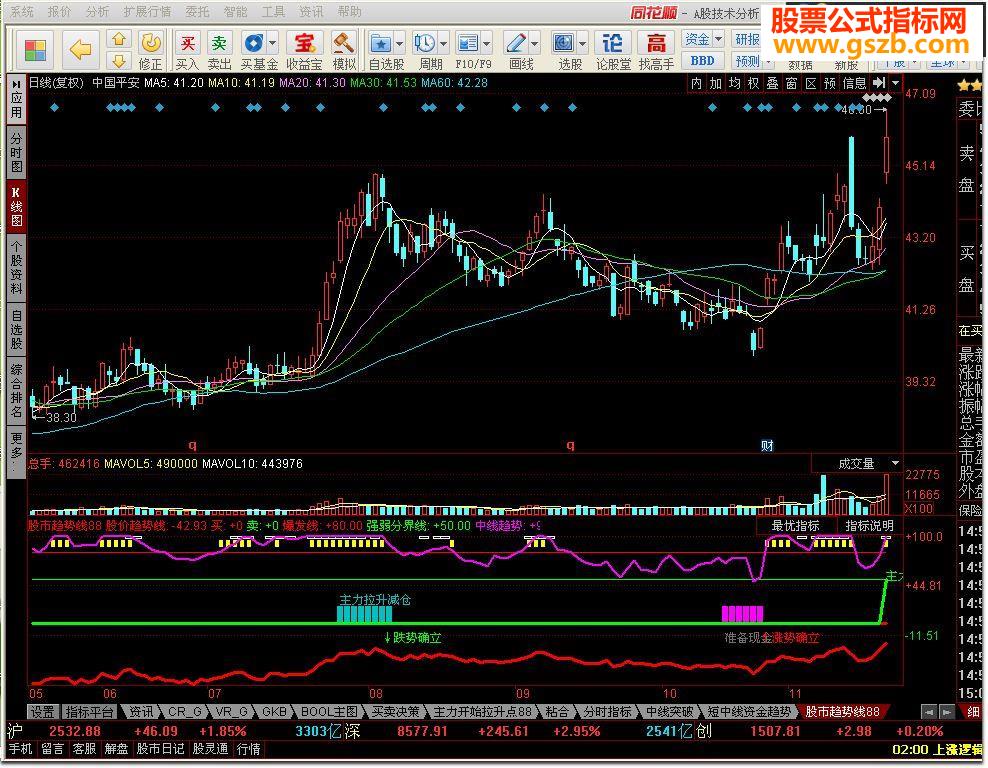Switch to the BOOL主图 tab

click(x=329, y=711)
